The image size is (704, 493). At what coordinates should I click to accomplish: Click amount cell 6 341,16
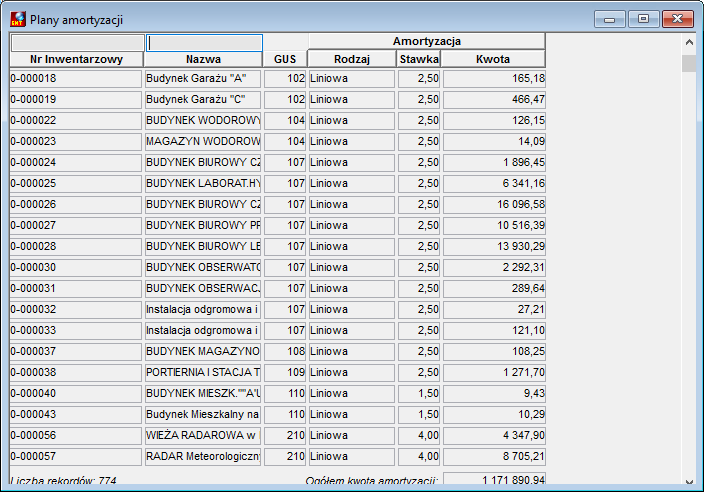point(494,184)
